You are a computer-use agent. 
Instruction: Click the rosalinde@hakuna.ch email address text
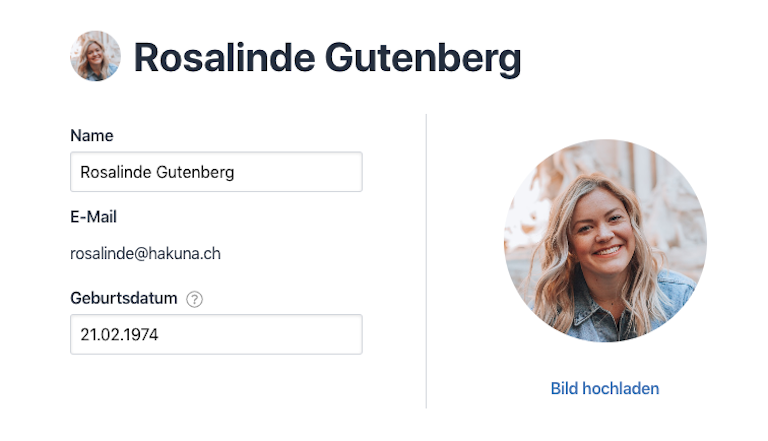coord(145,253)
